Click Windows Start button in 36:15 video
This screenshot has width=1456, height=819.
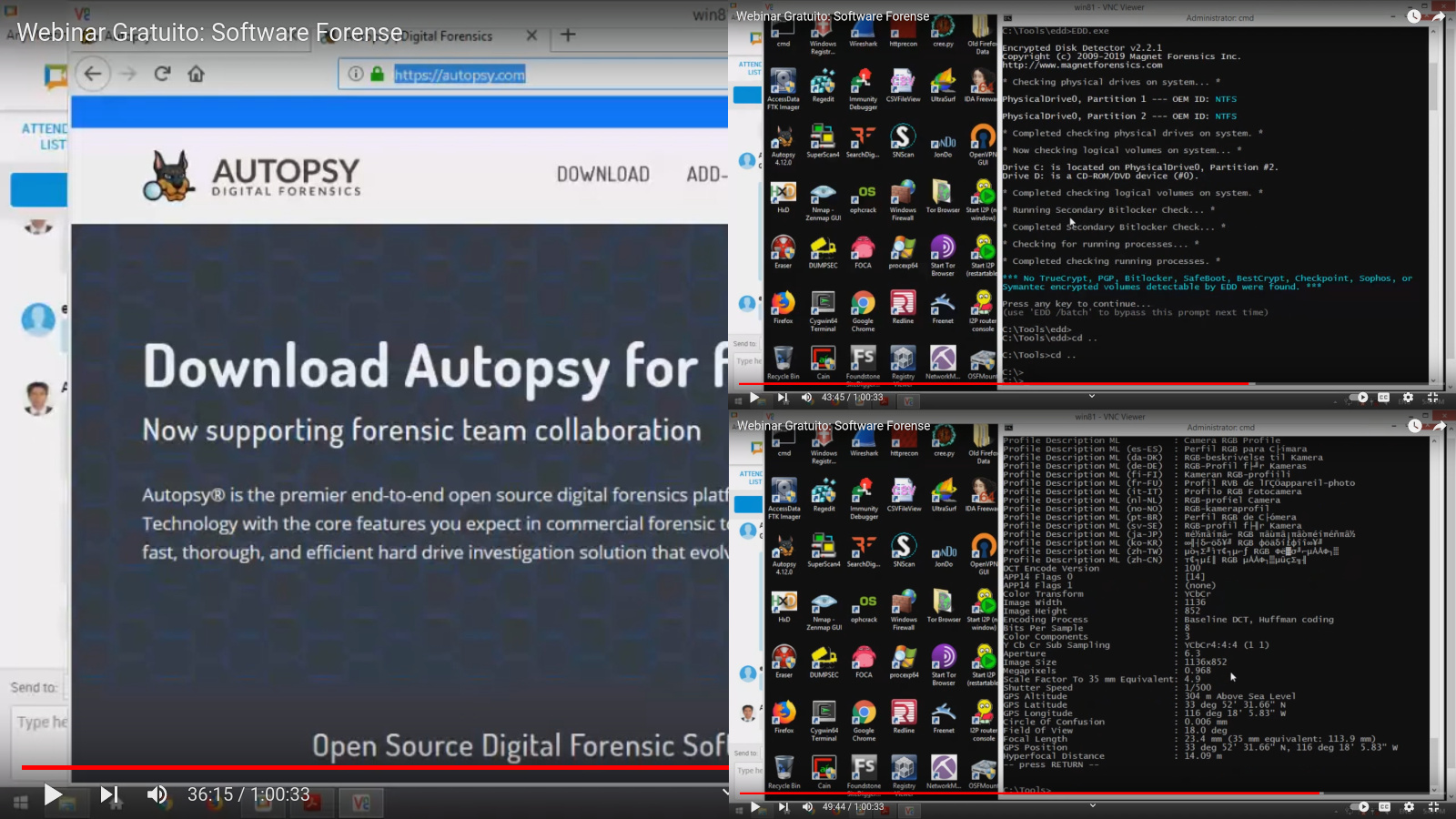click(x=20, y=802)
